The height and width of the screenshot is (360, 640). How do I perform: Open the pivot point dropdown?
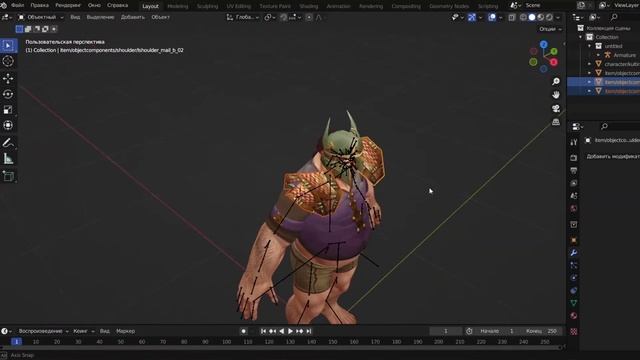270,17
